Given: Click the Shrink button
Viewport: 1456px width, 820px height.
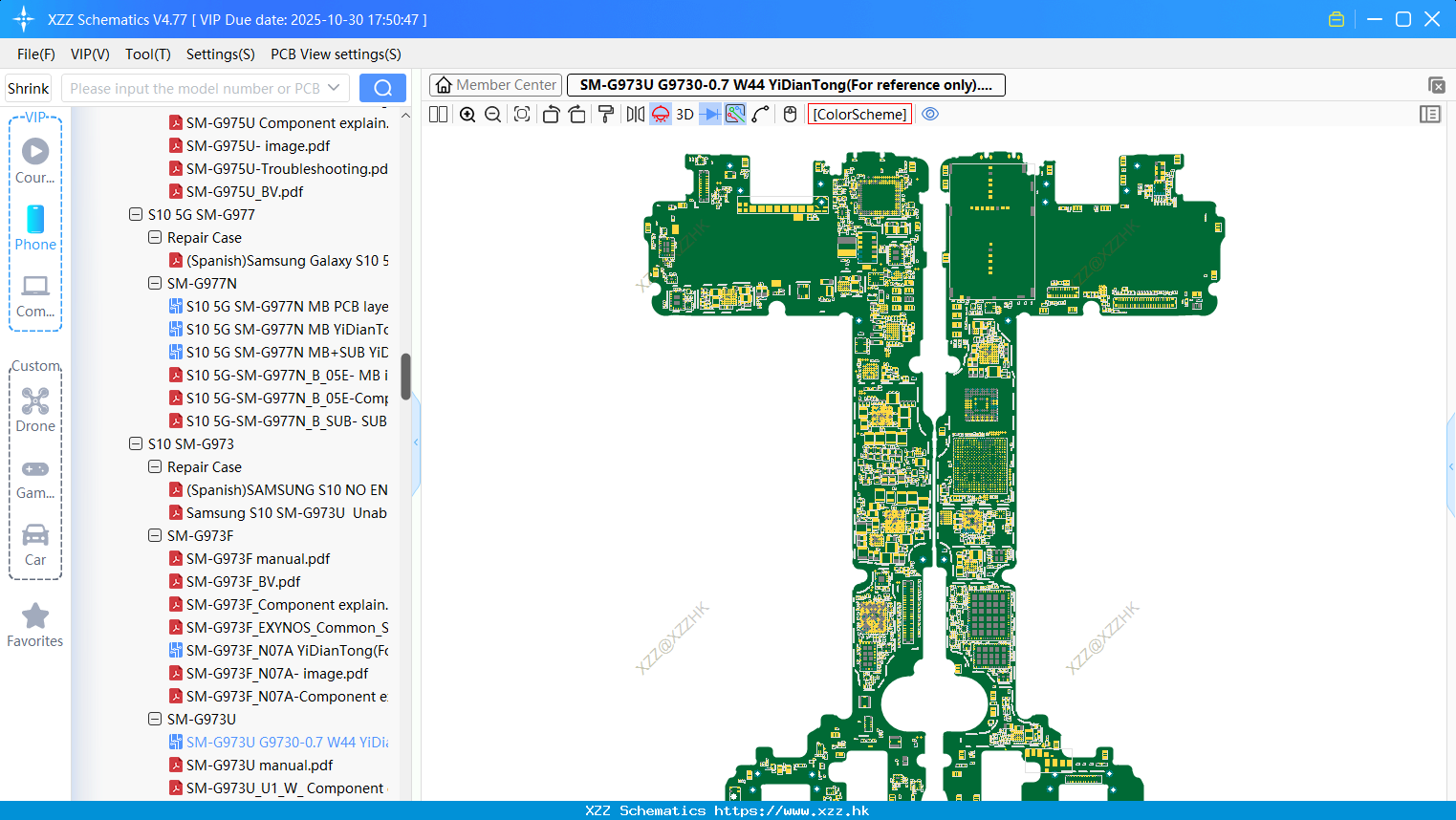Looking at the screenshot, I should (28, 88).
